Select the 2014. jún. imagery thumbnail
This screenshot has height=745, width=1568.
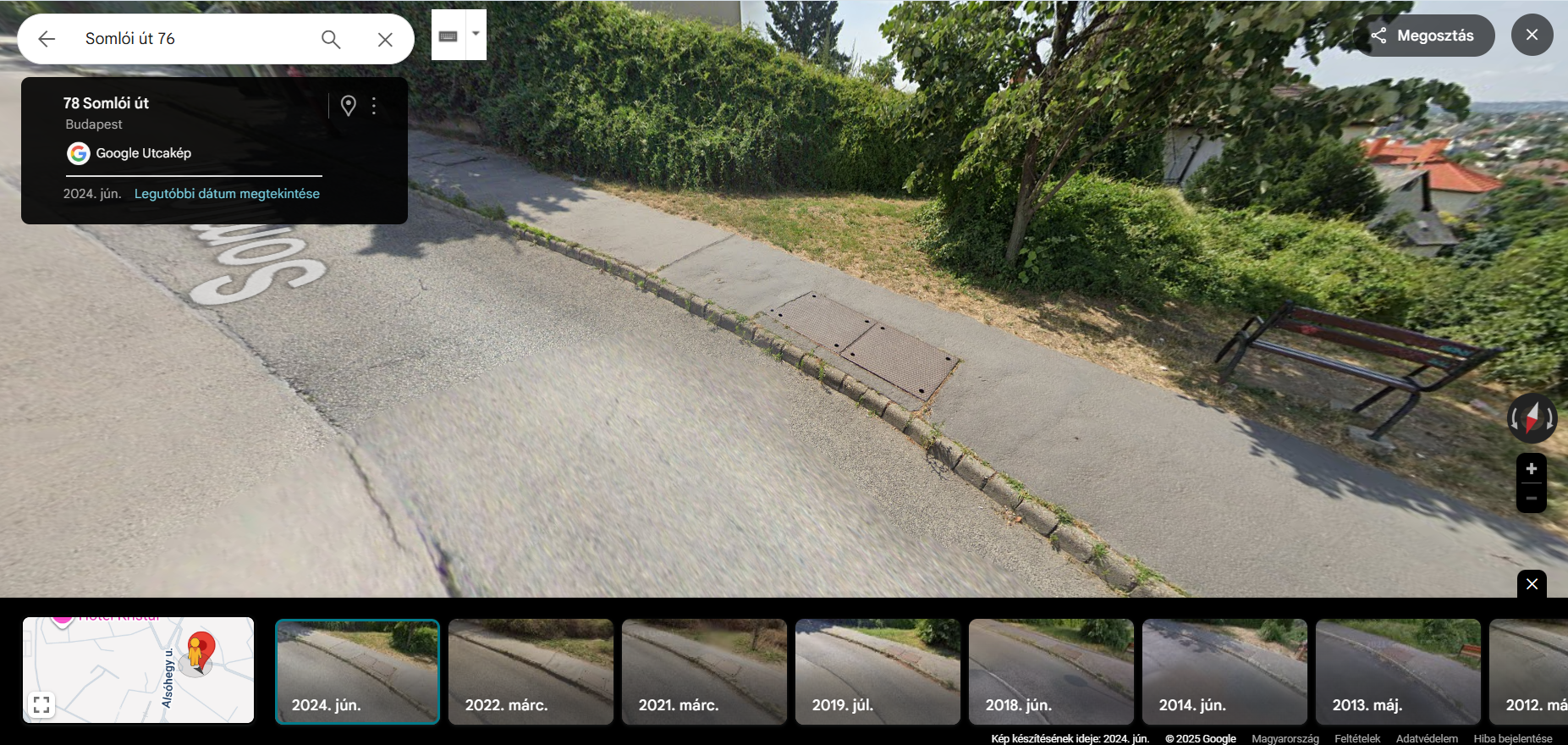[1224, 671]
